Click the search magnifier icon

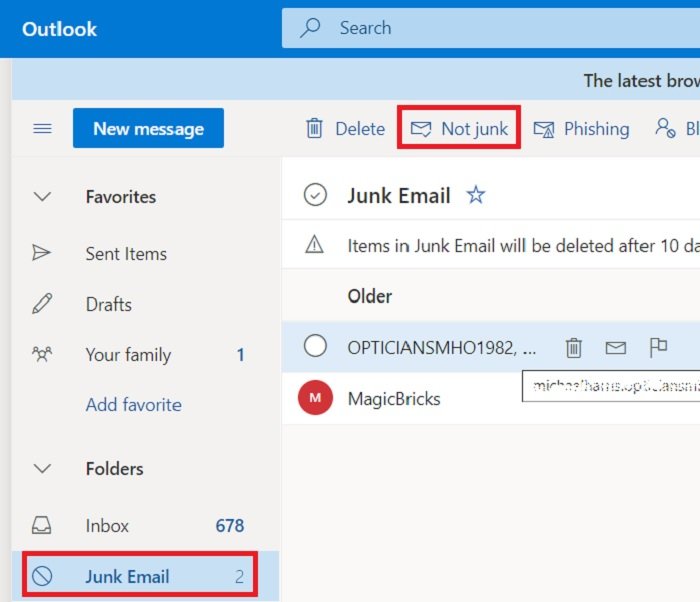coord(310,28)
